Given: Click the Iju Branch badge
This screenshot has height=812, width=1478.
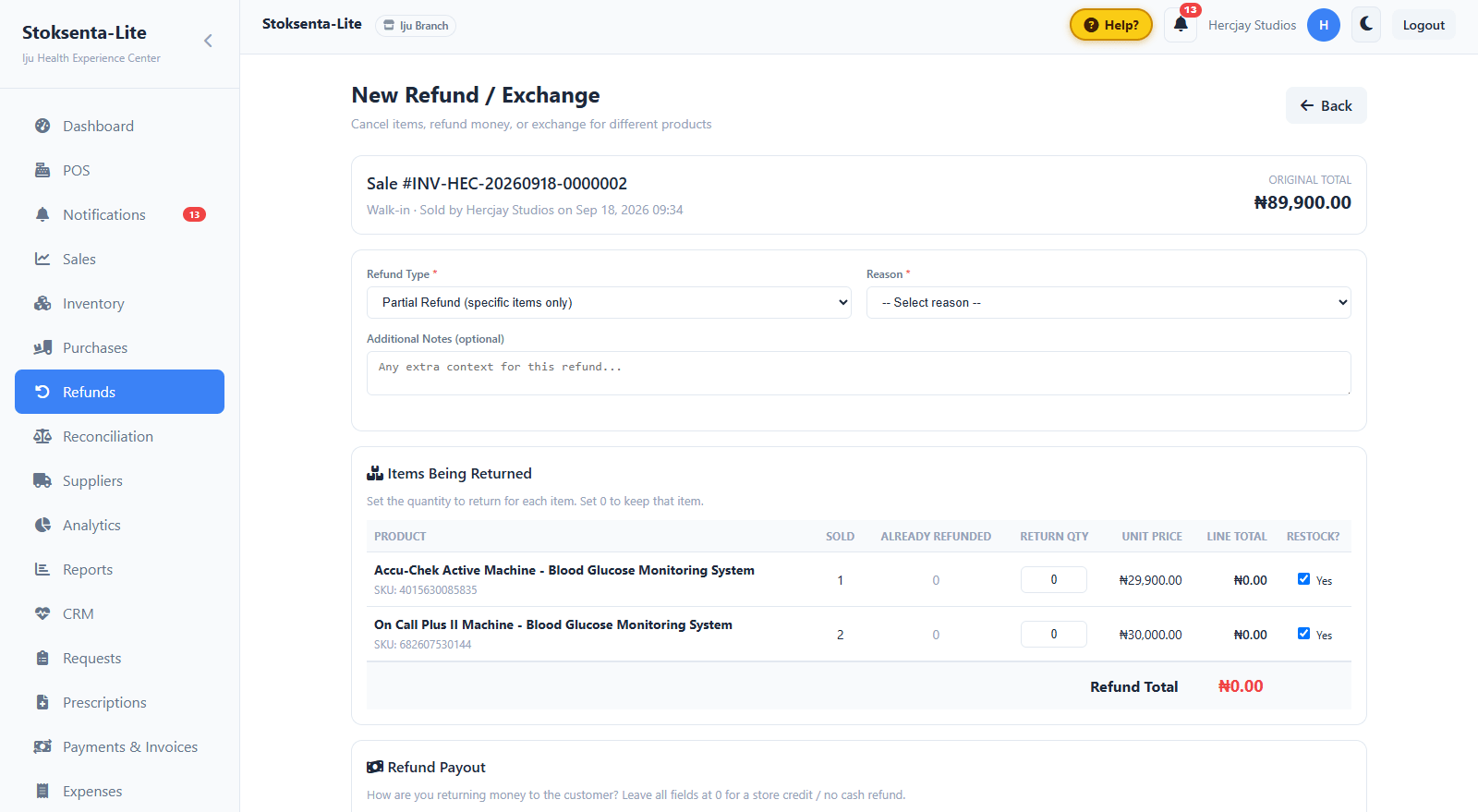Looking at the screenshot, I should (x=416, y=26).
